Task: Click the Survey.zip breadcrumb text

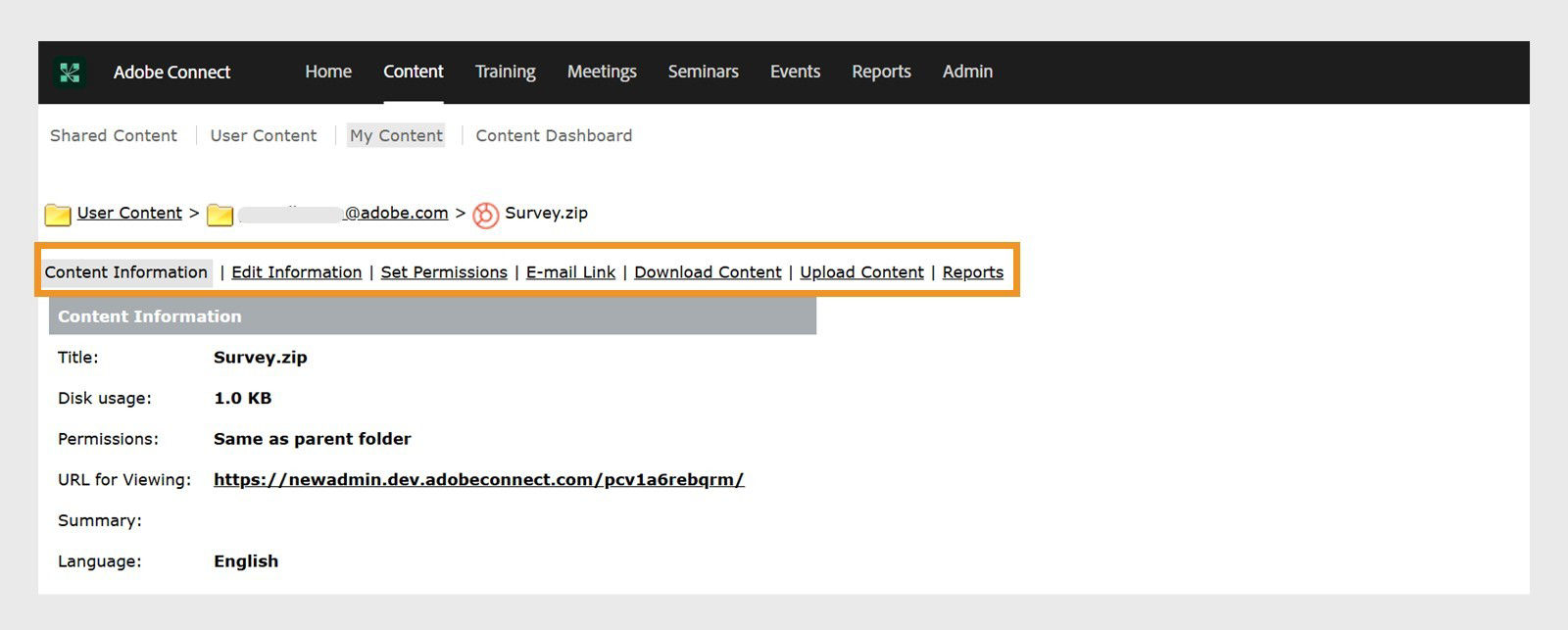Action: coord(546,213)
